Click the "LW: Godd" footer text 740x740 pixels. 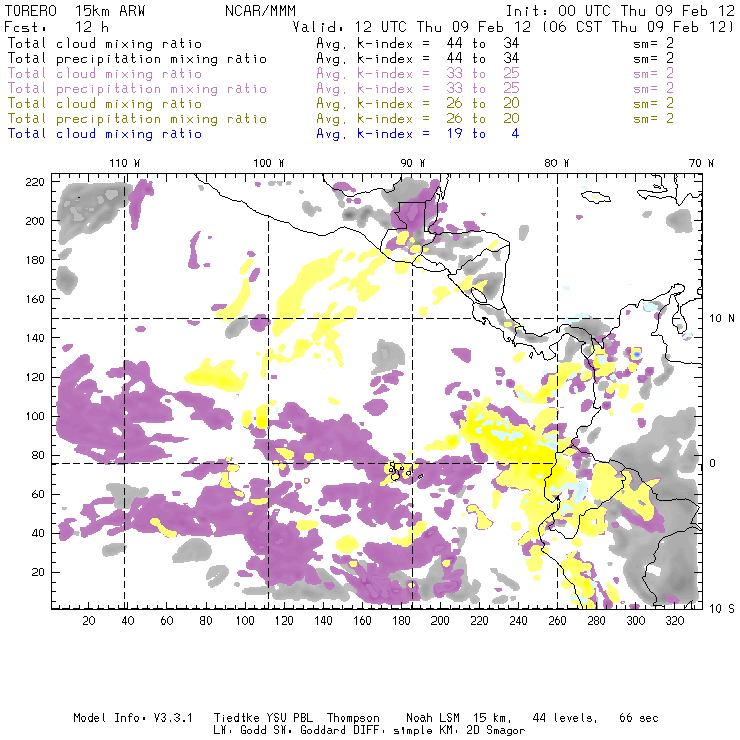[x=240, y=731]
